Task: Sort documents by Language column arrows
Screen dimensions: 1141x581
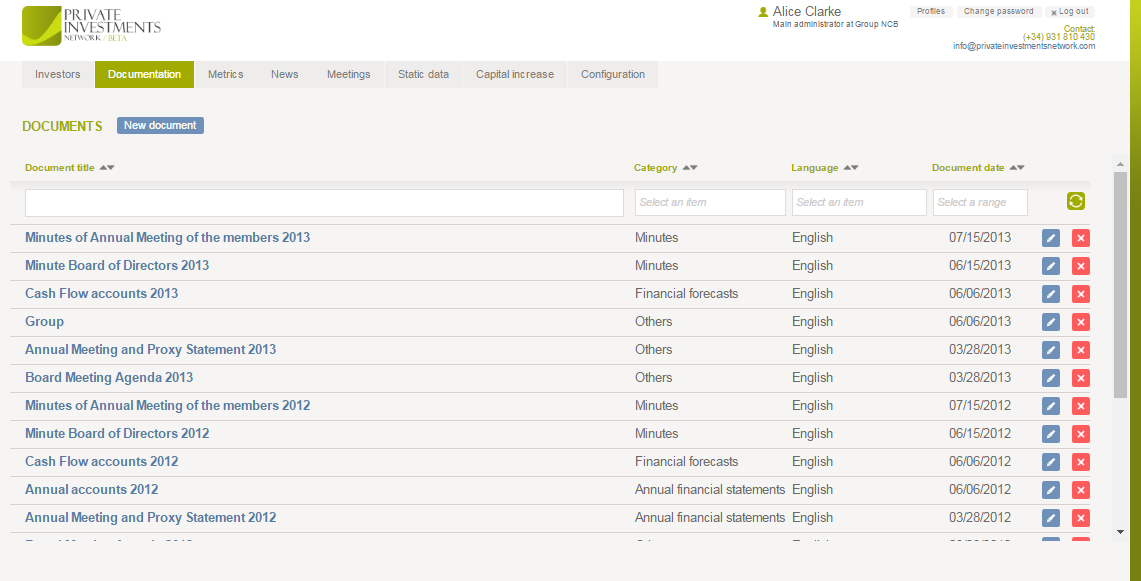Action: 851,168
